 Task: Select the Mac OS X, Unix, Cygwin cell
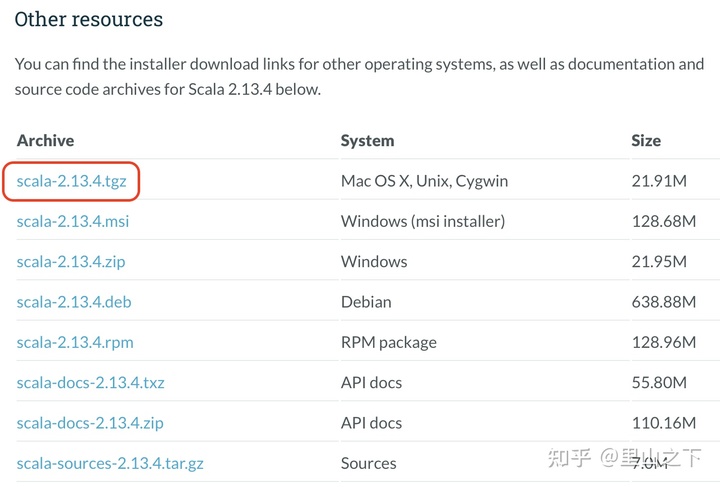pos(424,181)
